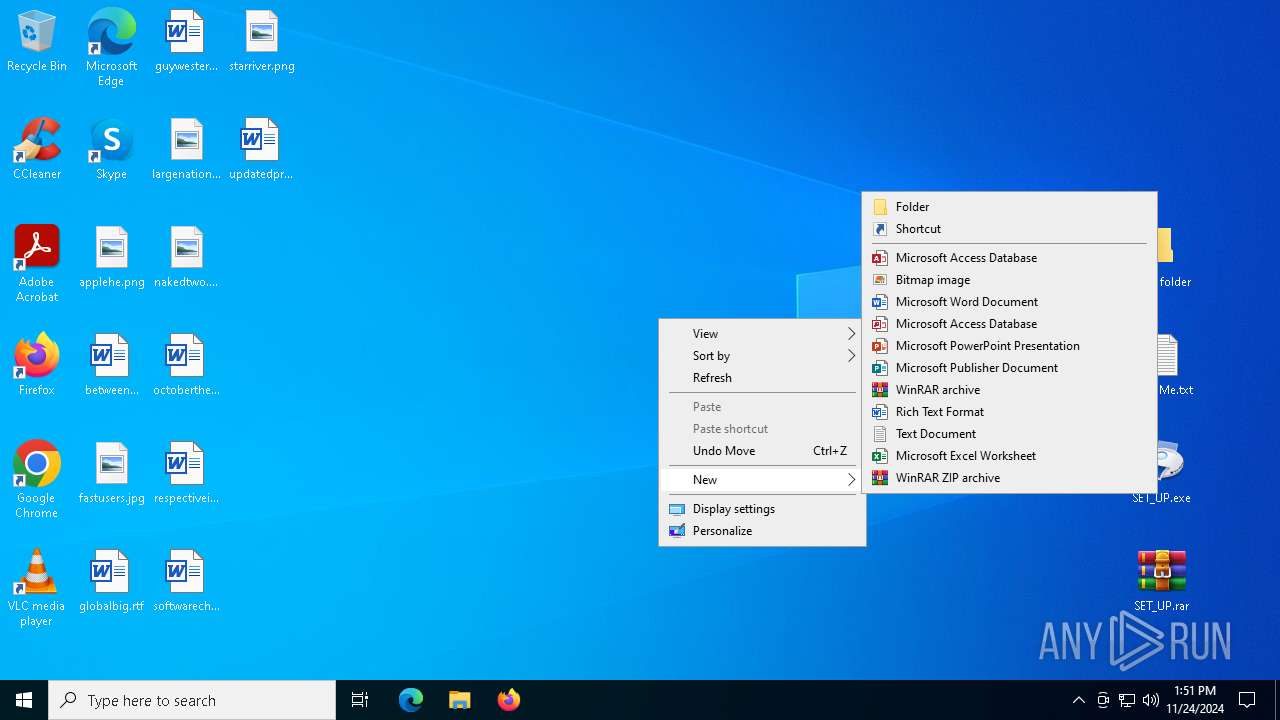The width and height of the screenshot is (1280, 720).
Task: Expand the New submenu entry
Action: 762,480
